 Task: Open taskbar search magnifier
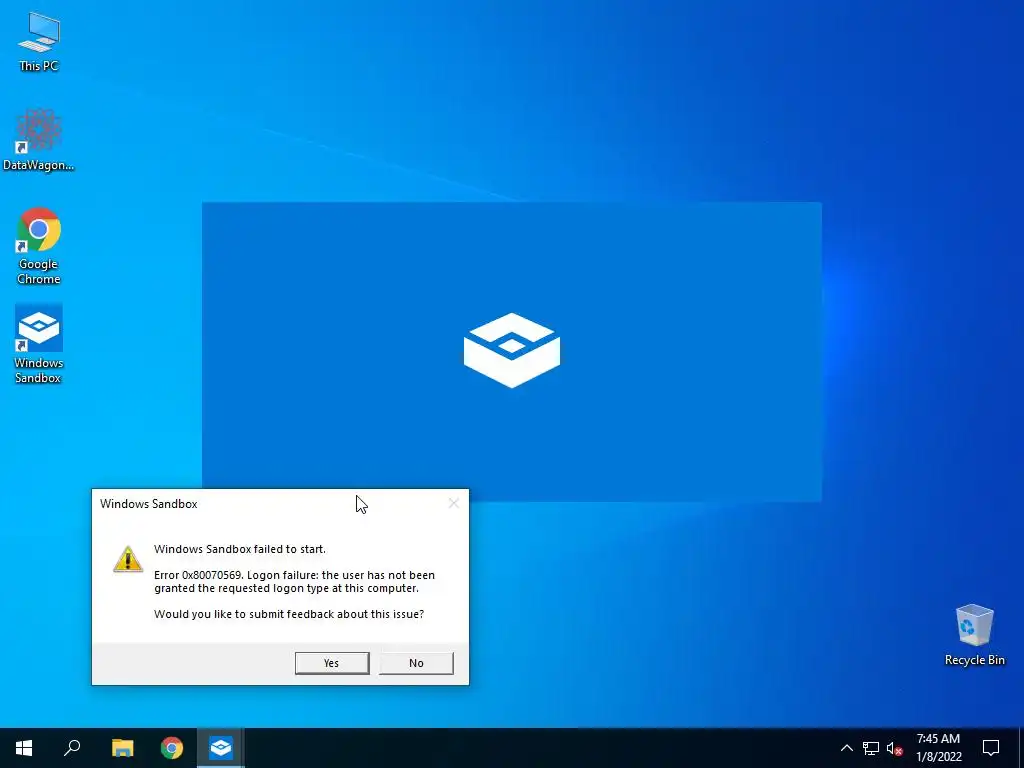click(x=72, y=748)
